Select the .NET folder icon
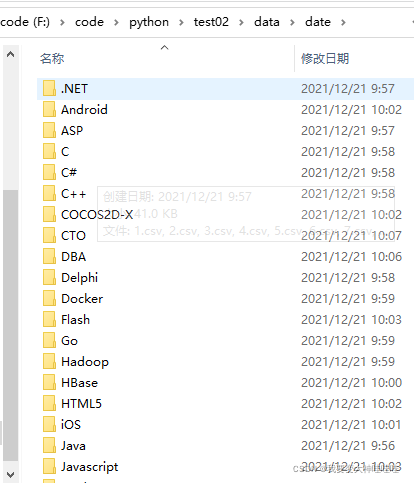 tap(49, 88)
